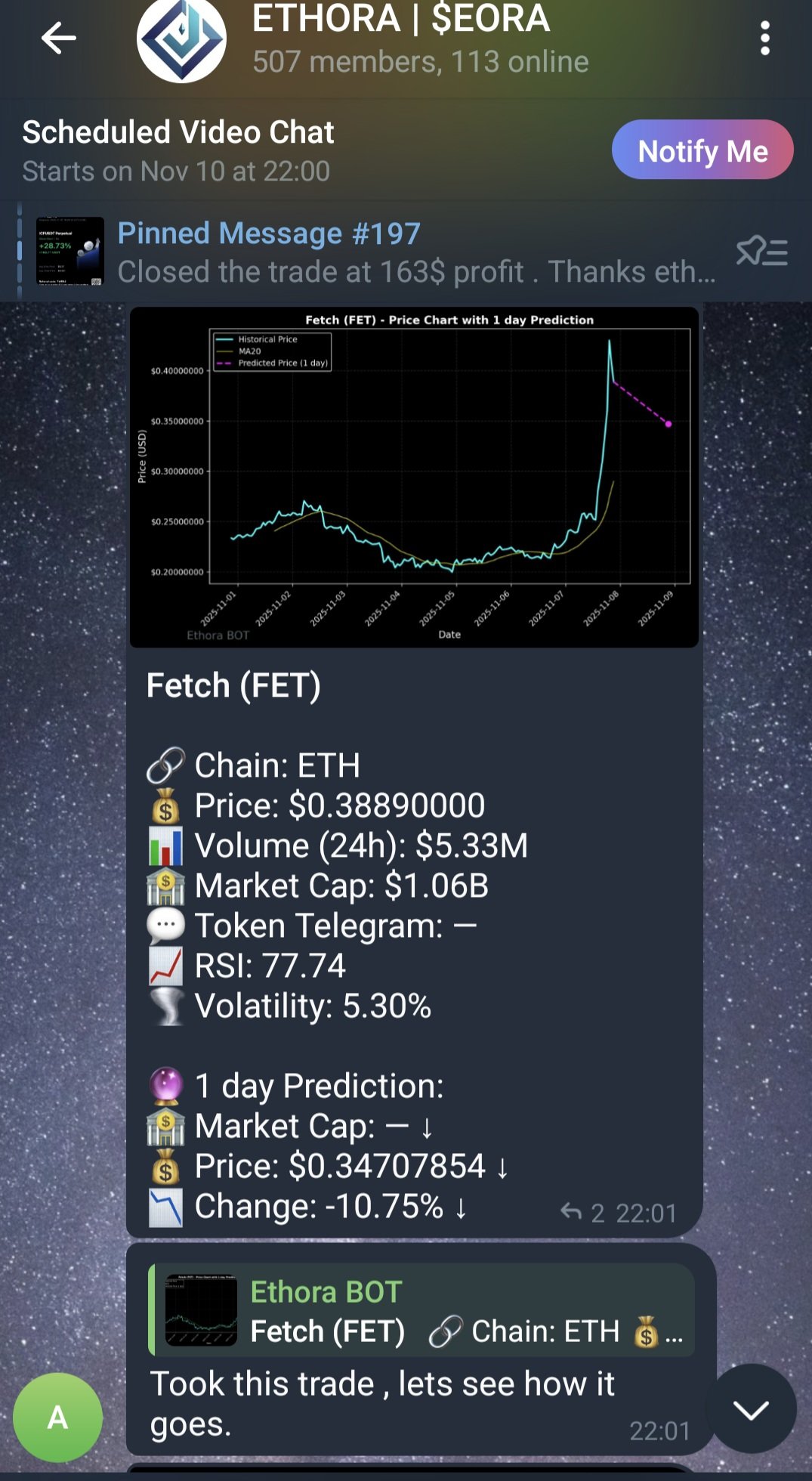The height and width of the screenshot is (1481, 812).
Task: Open the pinned messages list icon
Action: click(x=761, y=252)
